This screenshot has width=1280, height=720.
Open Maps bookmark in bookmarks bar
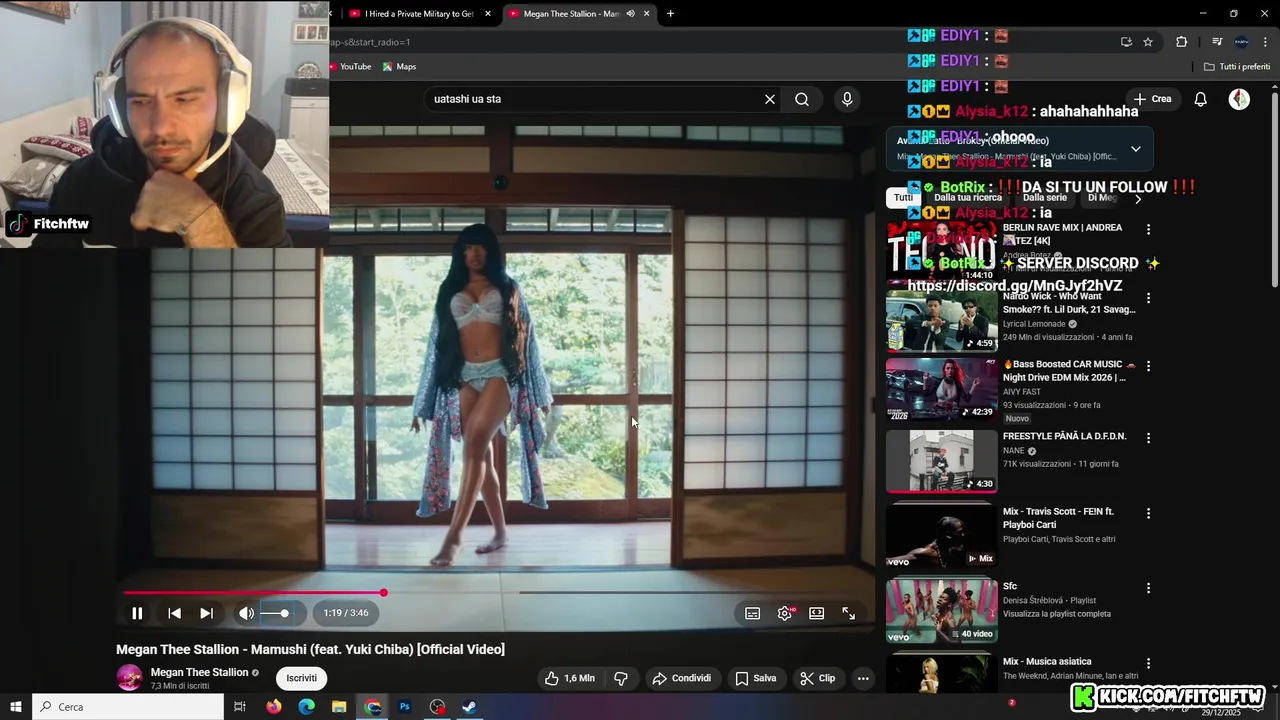tap(399, 67)
